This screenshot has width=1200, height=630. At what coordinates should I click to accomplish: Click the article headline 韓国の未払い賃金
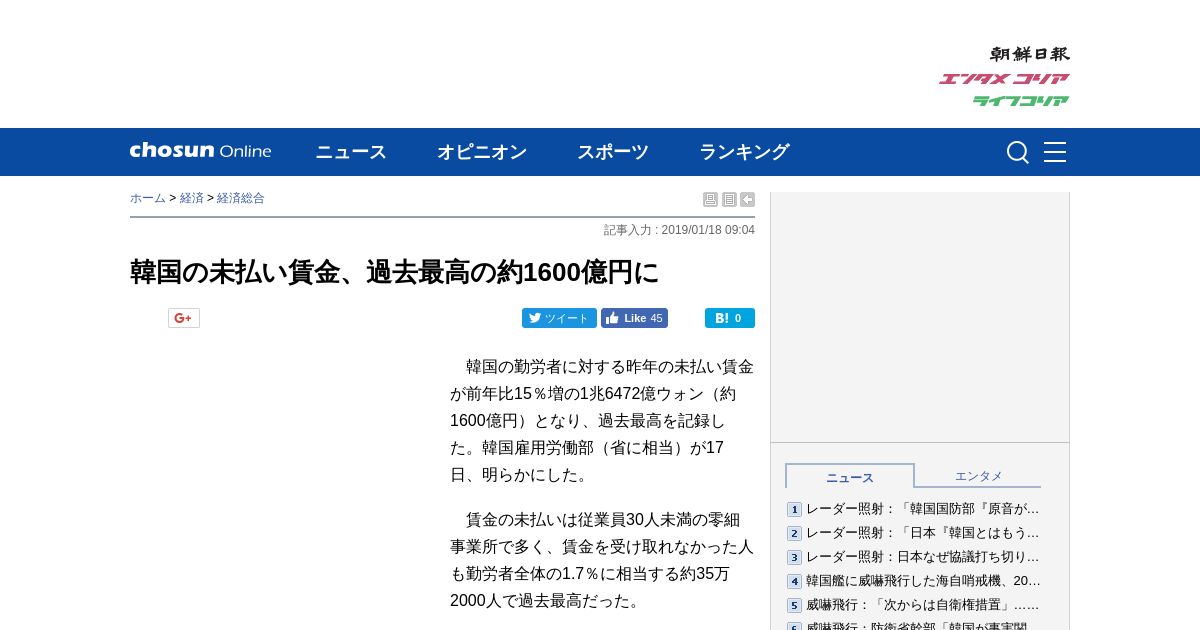395,272
